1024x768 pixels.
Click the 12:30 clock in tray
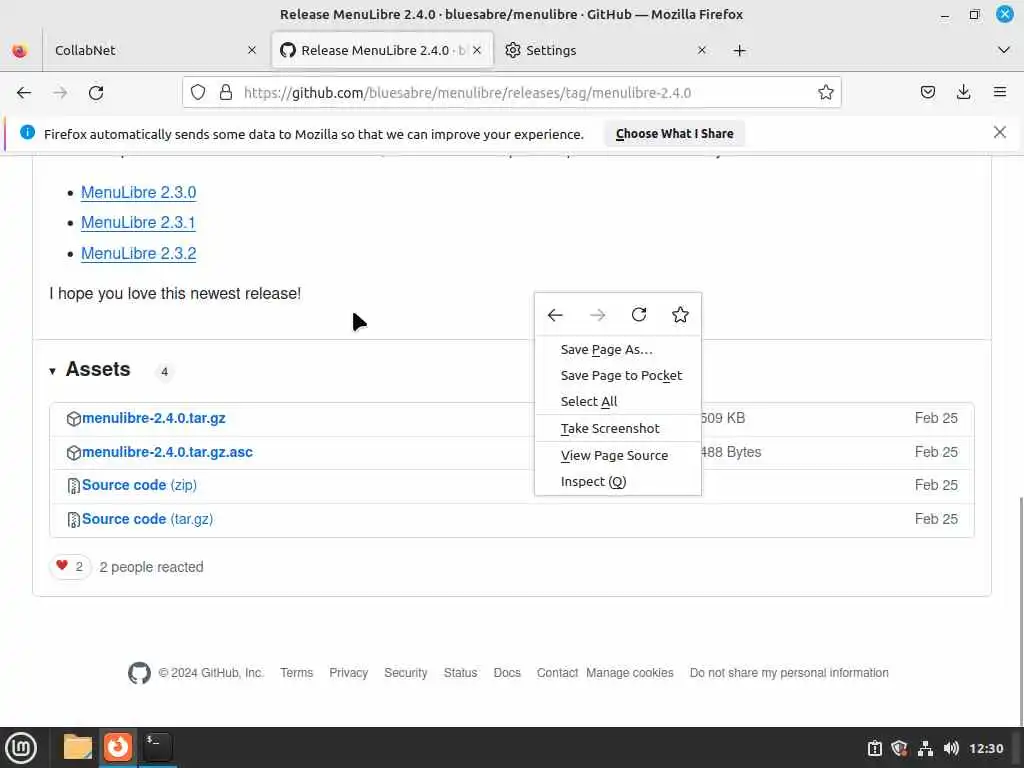[985, 748]
